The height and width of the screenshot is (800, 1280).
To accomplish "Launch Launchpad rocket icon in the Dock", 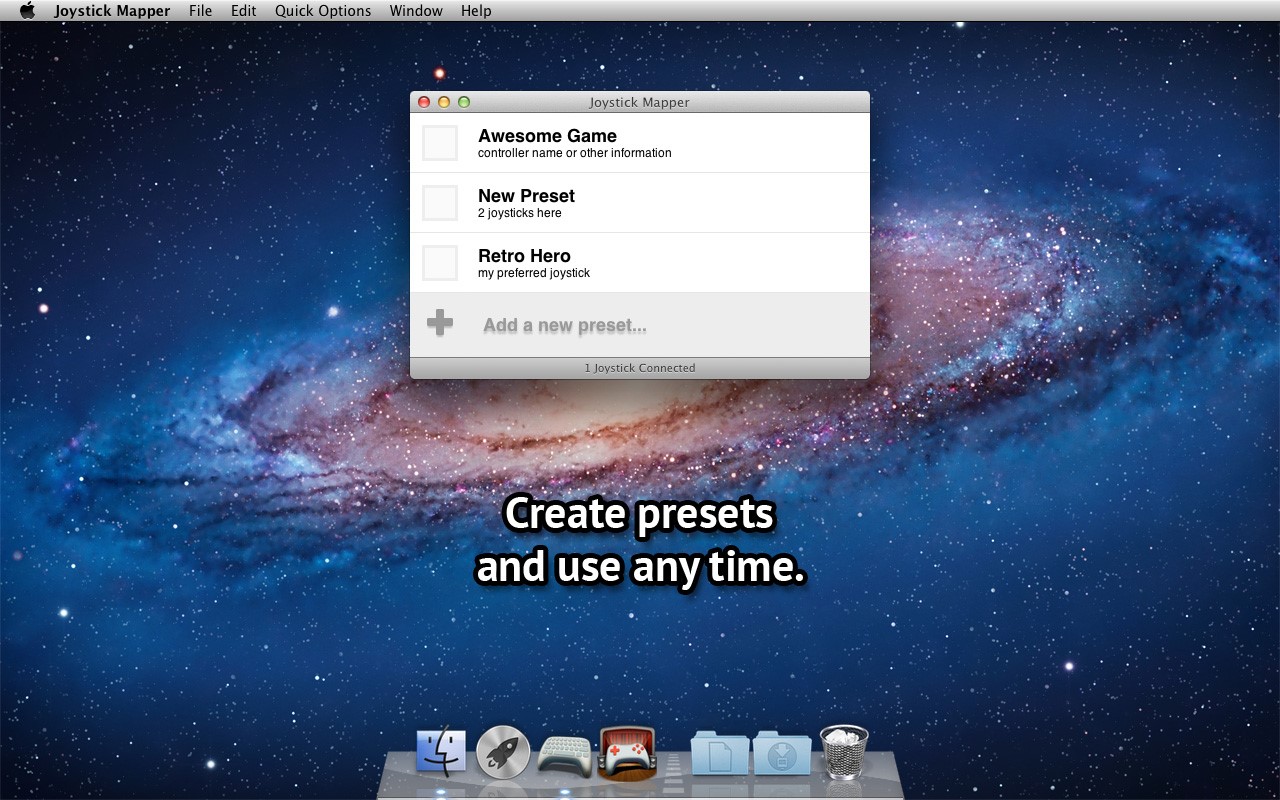I will pos(503,753).
